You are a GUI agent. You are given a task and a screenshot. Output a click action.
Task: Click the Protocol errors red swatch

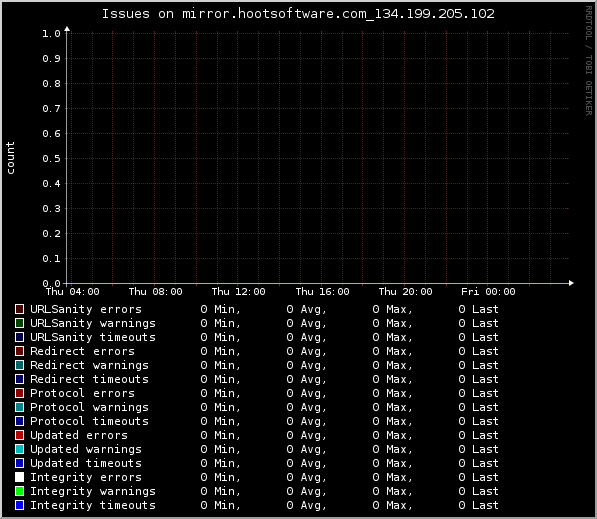tap(19, 393)
